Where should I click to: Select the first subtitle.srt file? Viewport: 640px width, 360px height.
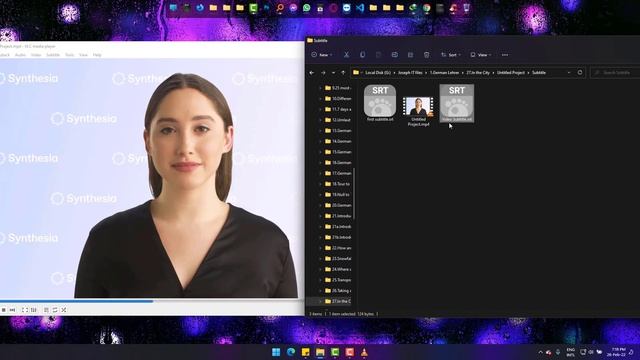tap(380, 103)
